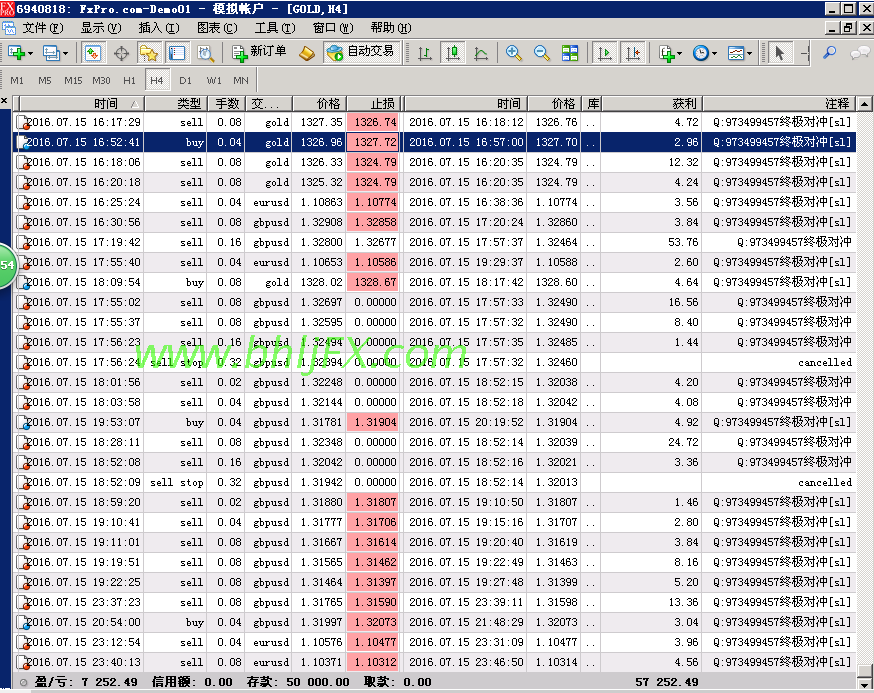Sort by the 止损 column header

[x=373, y=104]
